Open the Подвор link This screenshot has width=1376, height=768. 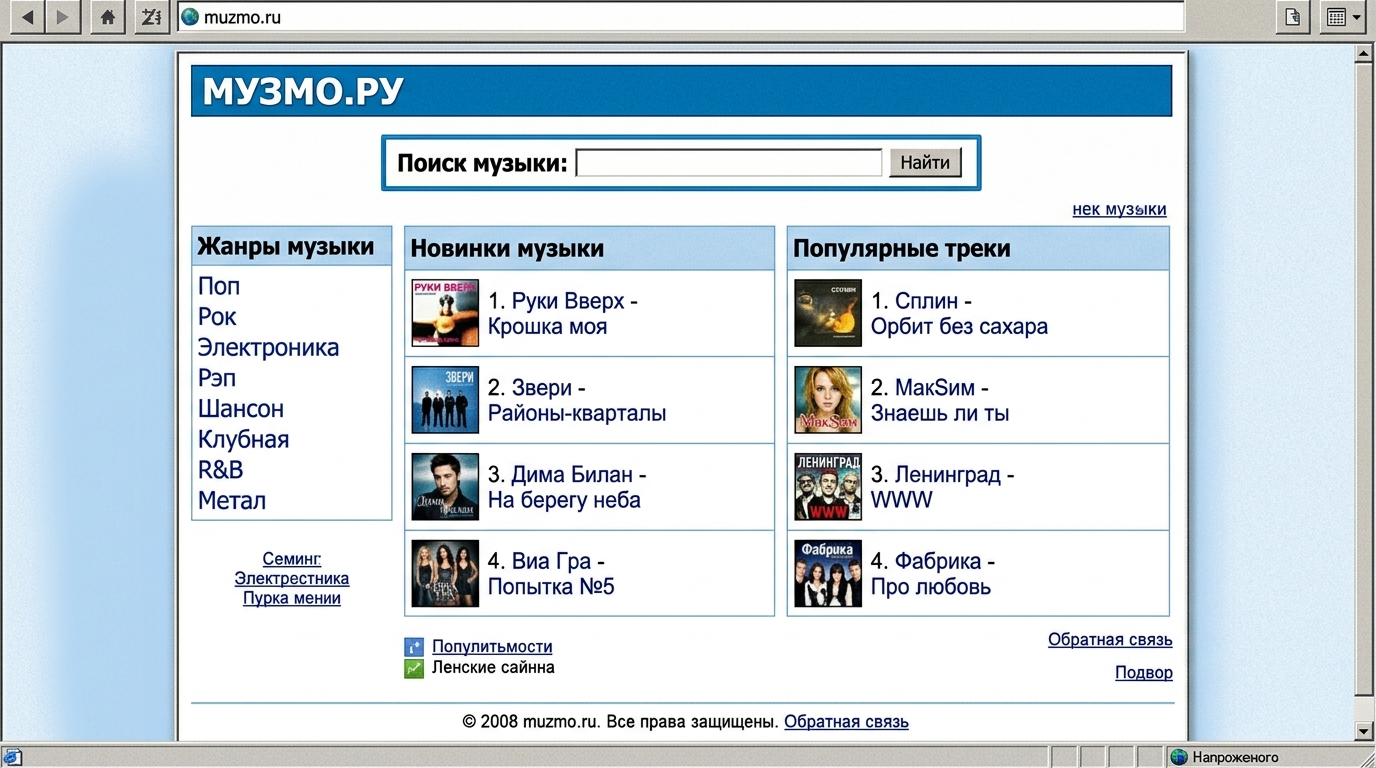pos(1144,673)
